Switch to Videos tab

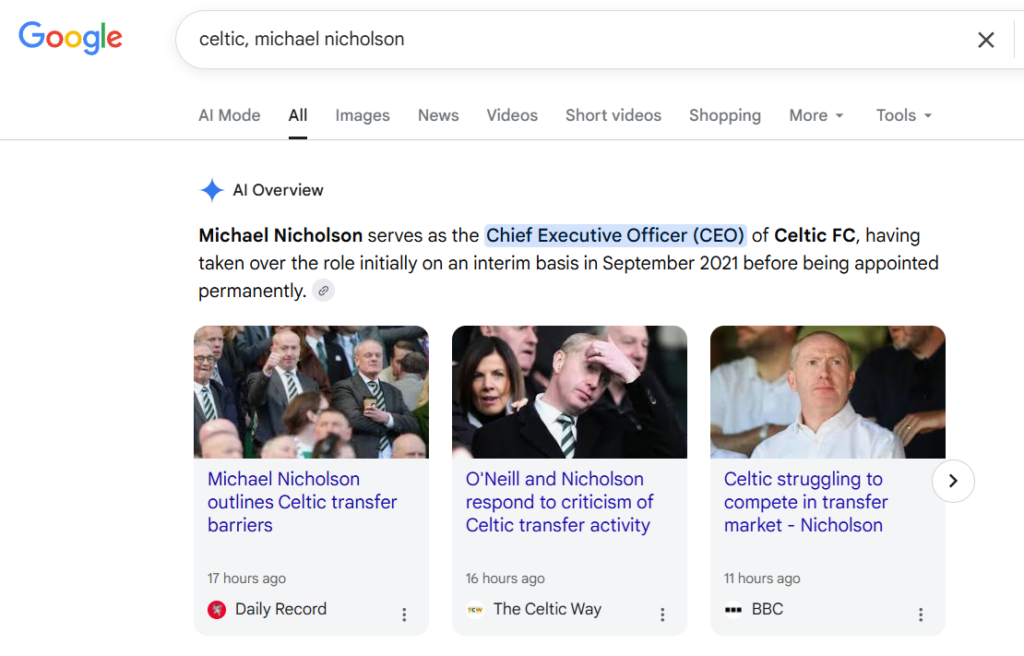pyautogui.click(x=512, y=116)
